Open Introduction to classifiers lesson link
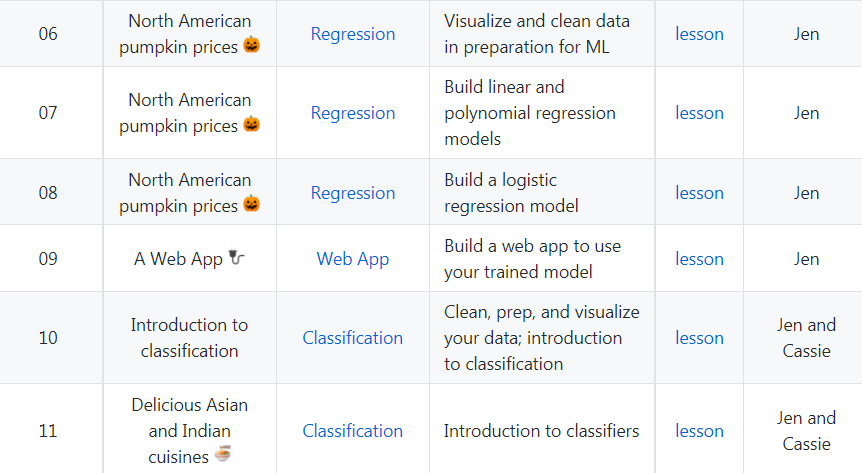The width and height of the screenshot is (862, 473). 699,431
